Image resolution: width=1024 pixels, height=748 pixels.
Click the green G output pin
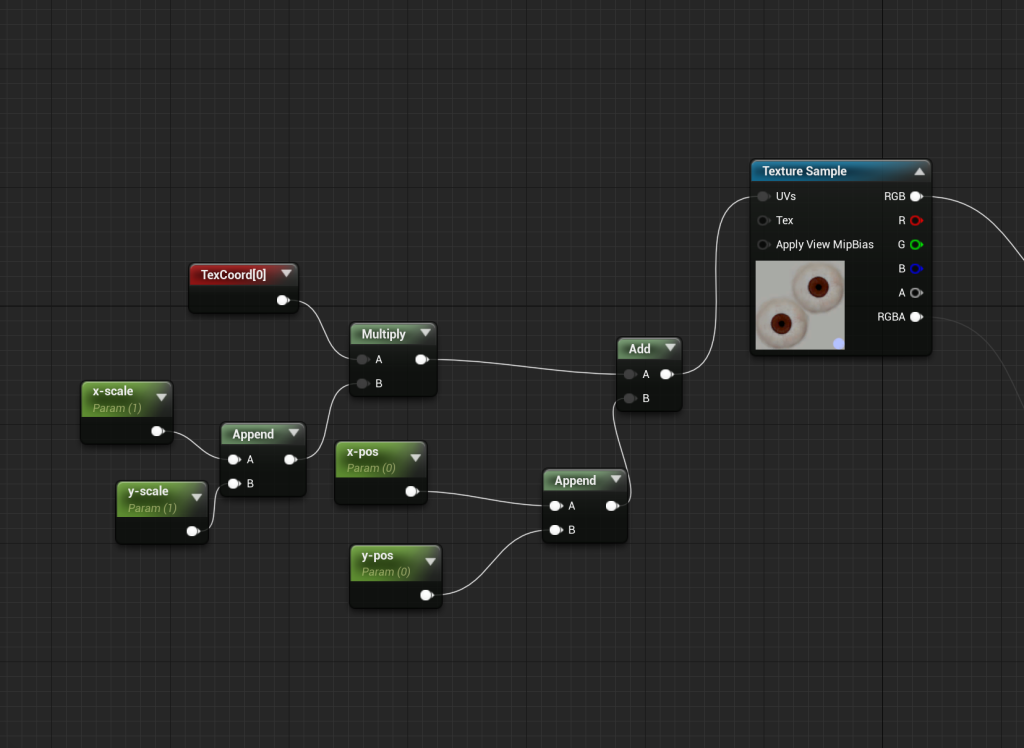pos(915,245)
